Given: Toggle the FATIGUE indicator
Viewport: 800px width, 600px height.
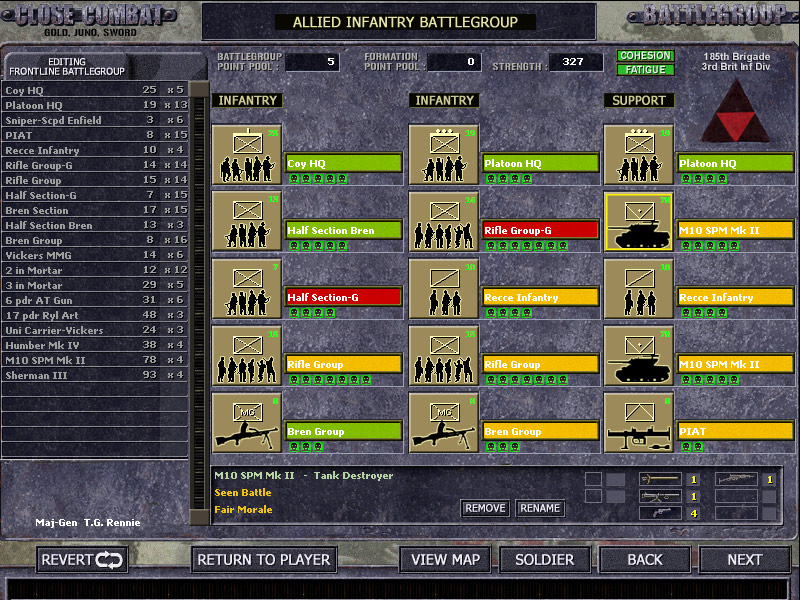Looking at the screenshot, I should coord(645,70).
